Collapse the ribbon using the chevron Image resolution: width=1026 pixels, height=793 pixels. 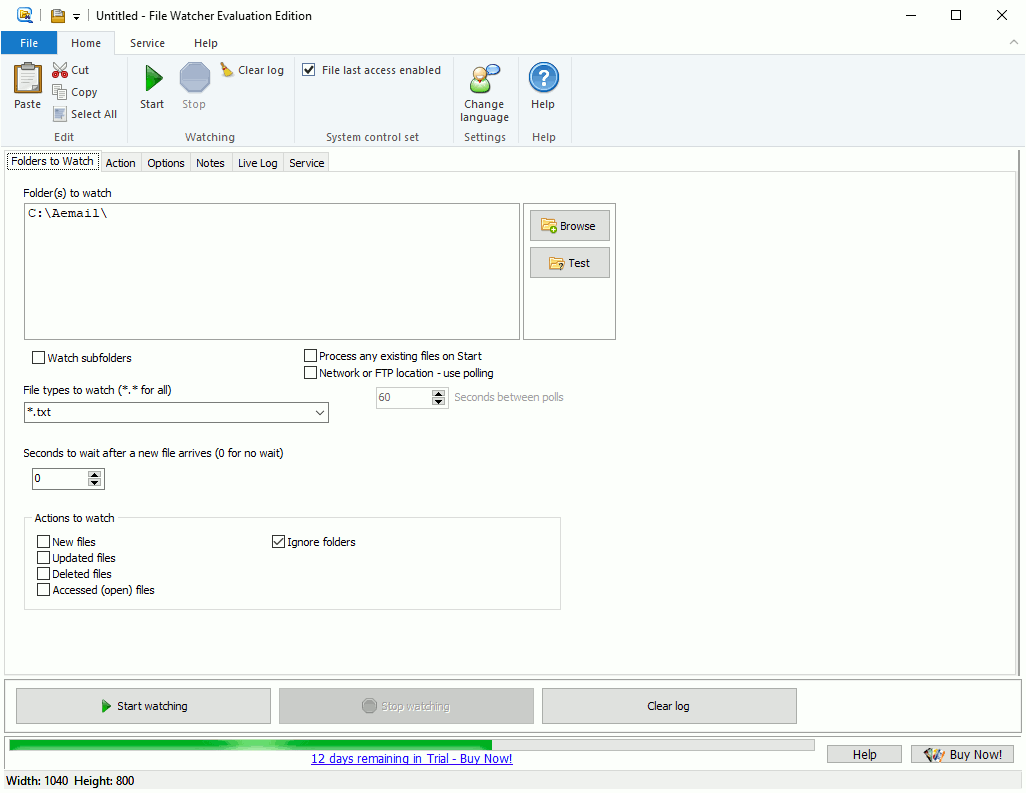click(x=1012, y=43)
